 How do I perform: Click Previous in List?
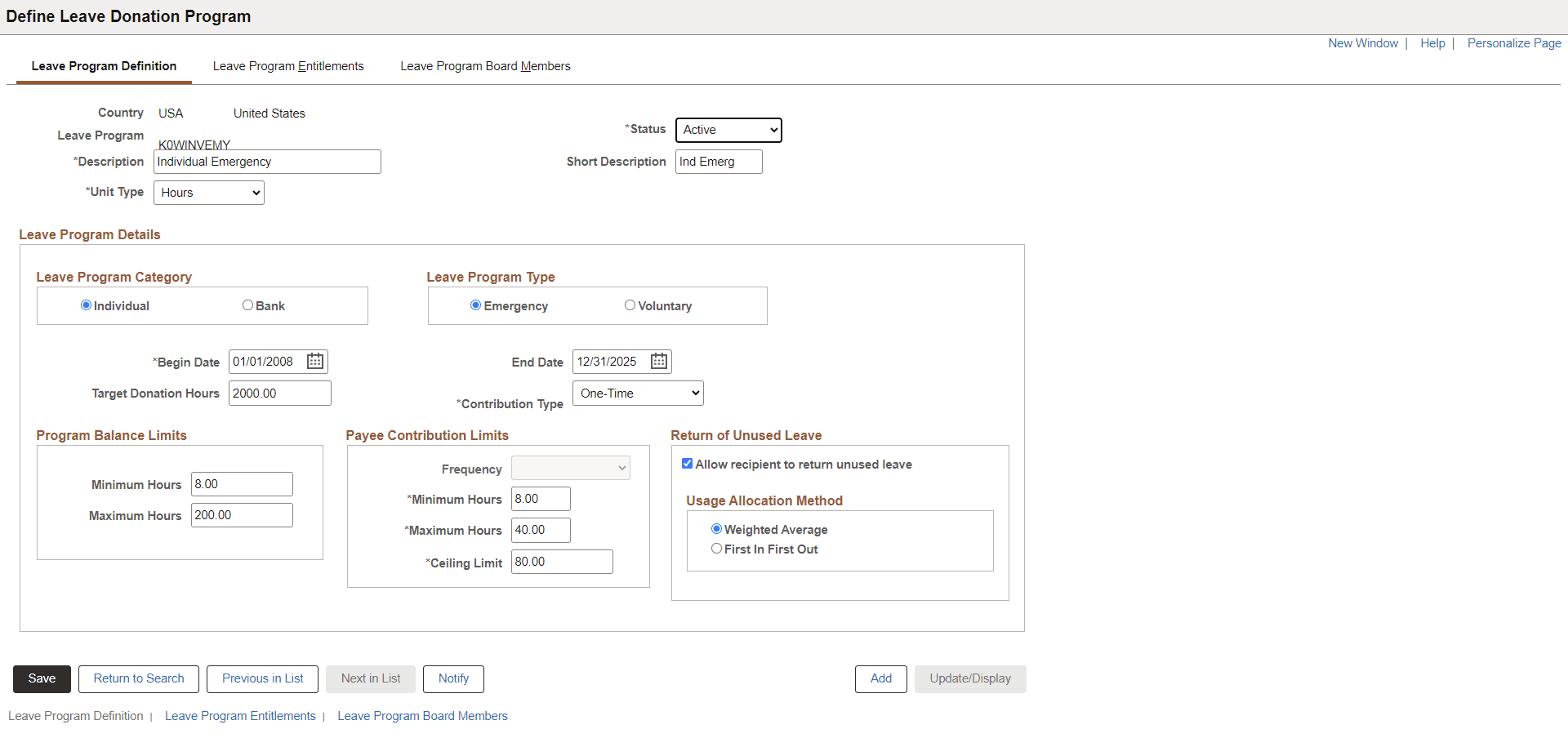pos(261,678)
